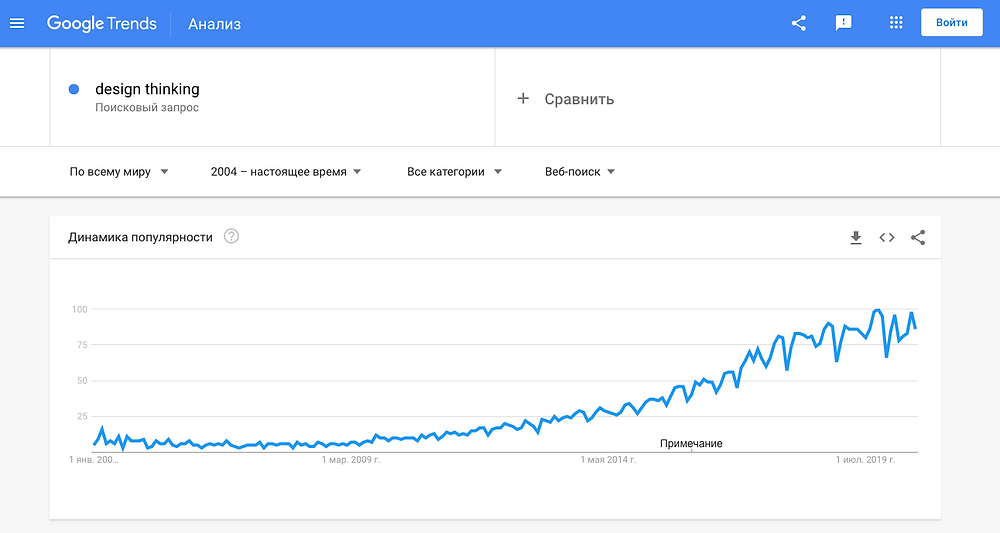
Task: Click the Примечание marker on the timeline
Action: coord(691,444)
